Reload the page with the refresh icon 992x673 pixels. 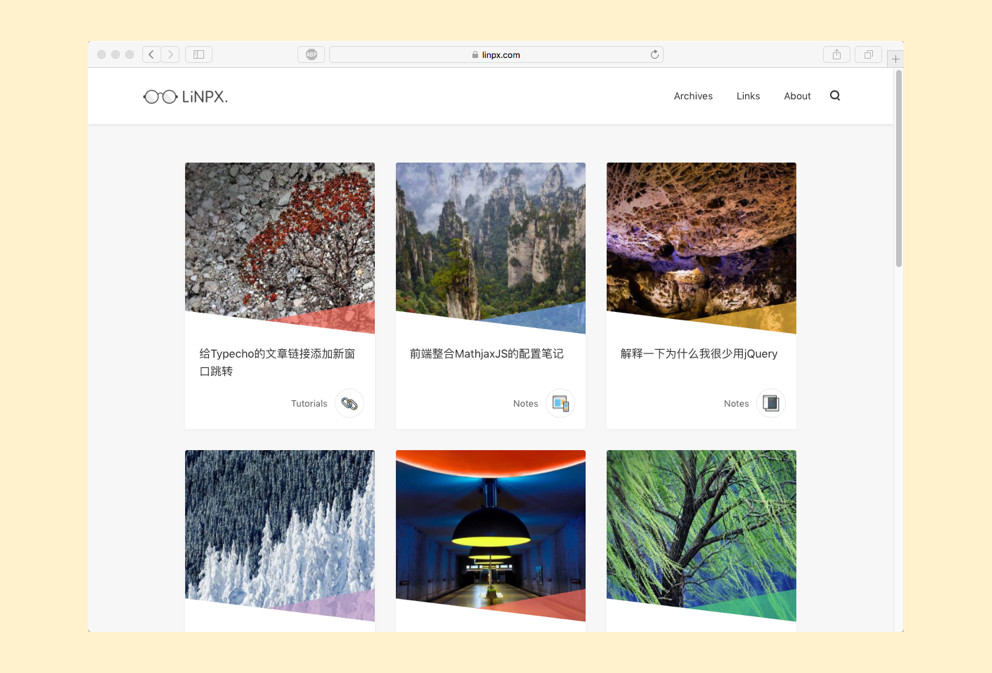tap(655, 54)
